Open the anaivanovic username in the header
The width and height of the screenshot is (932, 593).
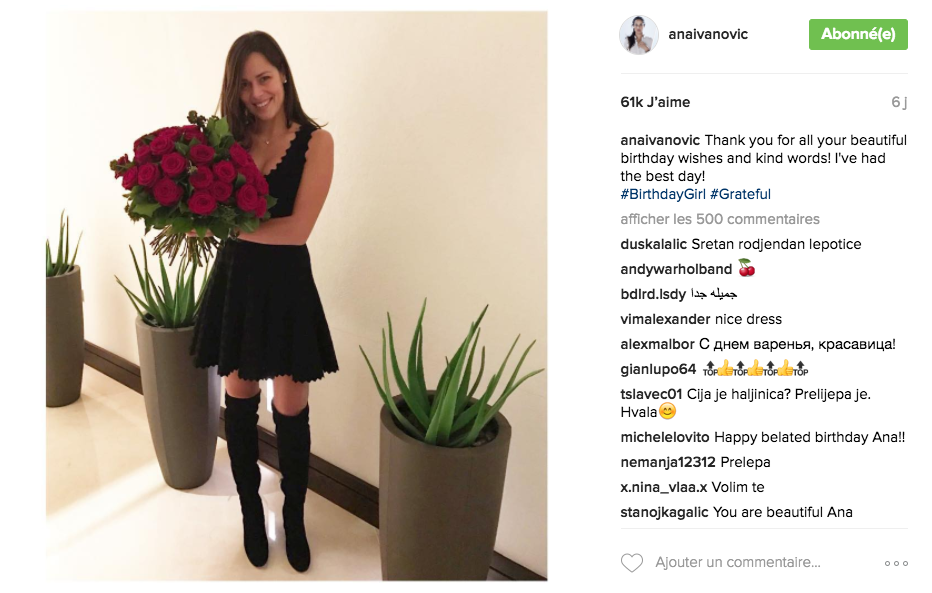(708, 34)
